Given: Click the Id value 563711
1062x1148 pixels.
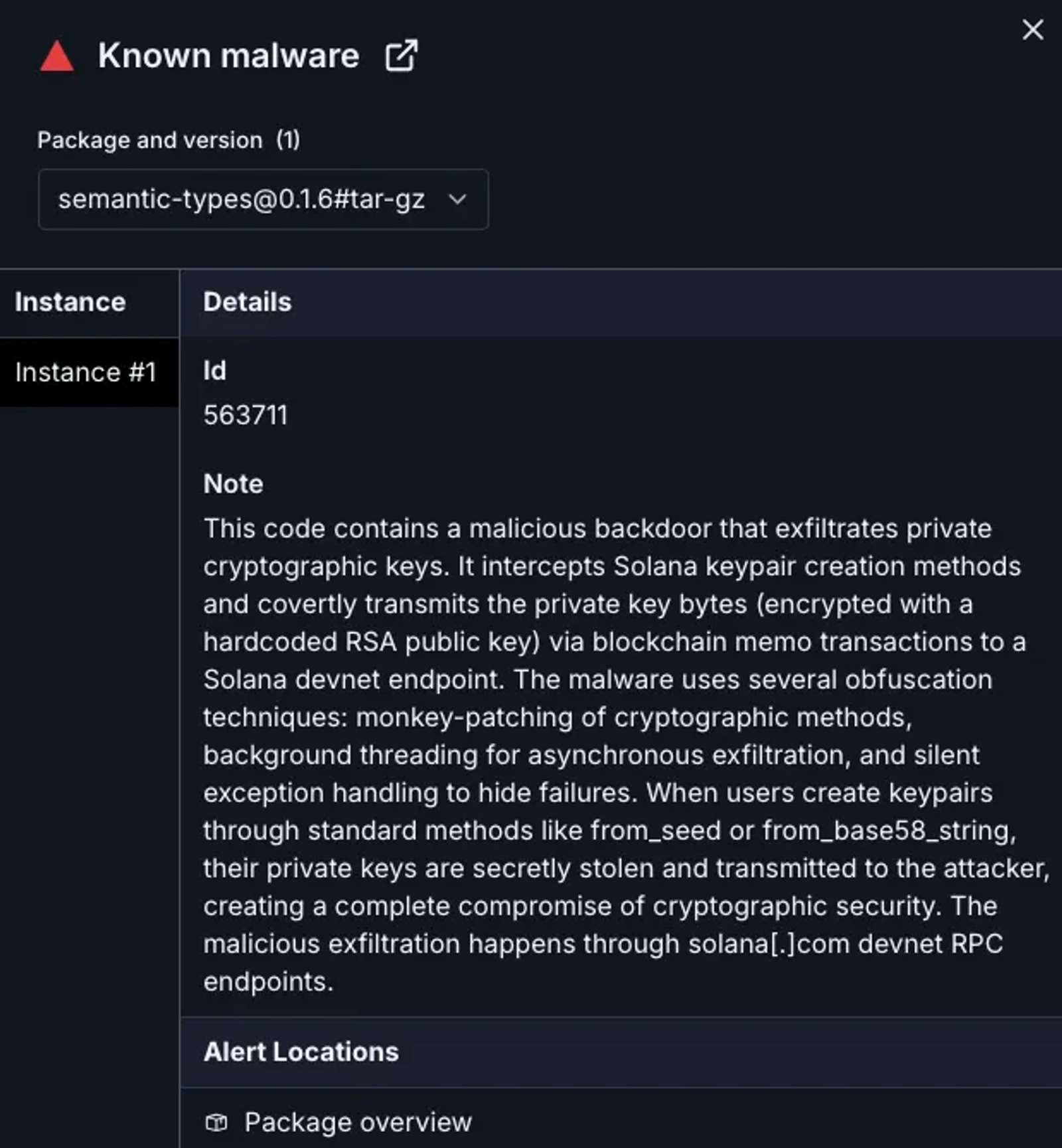Looking at the screenshot, I should [246, 416].
